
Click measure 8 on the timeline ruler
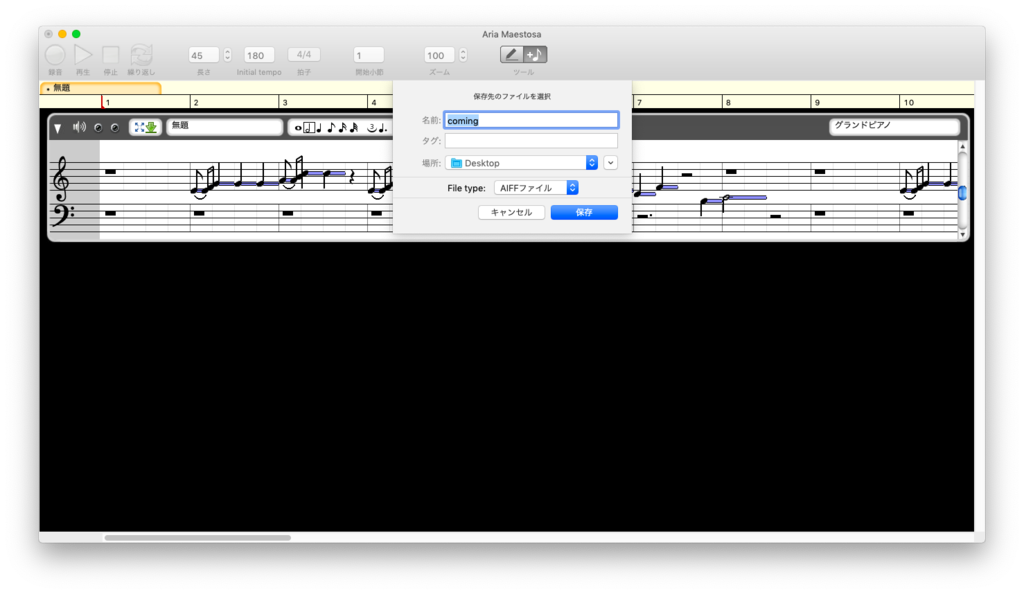pos(728,102)
